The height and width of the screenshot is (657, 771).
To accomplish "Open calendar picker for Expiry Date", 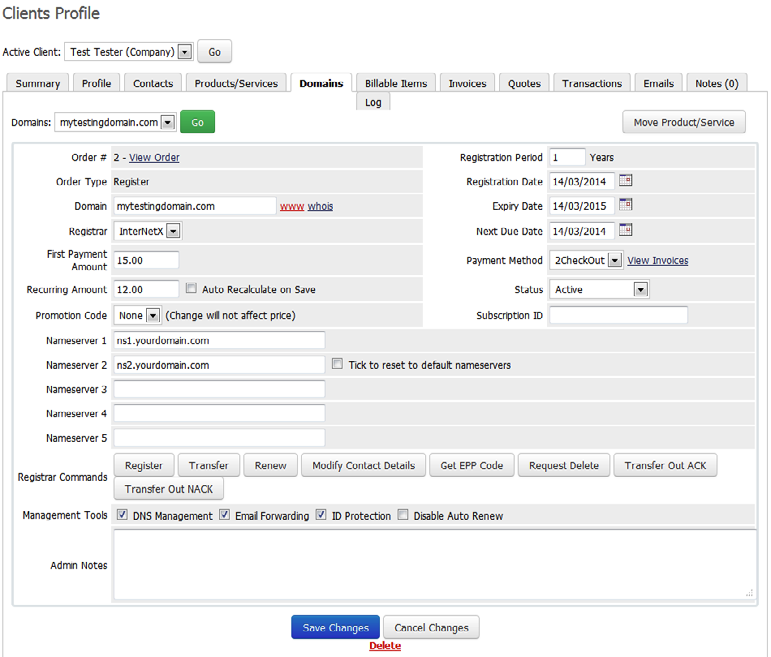I will click(625, 205).
